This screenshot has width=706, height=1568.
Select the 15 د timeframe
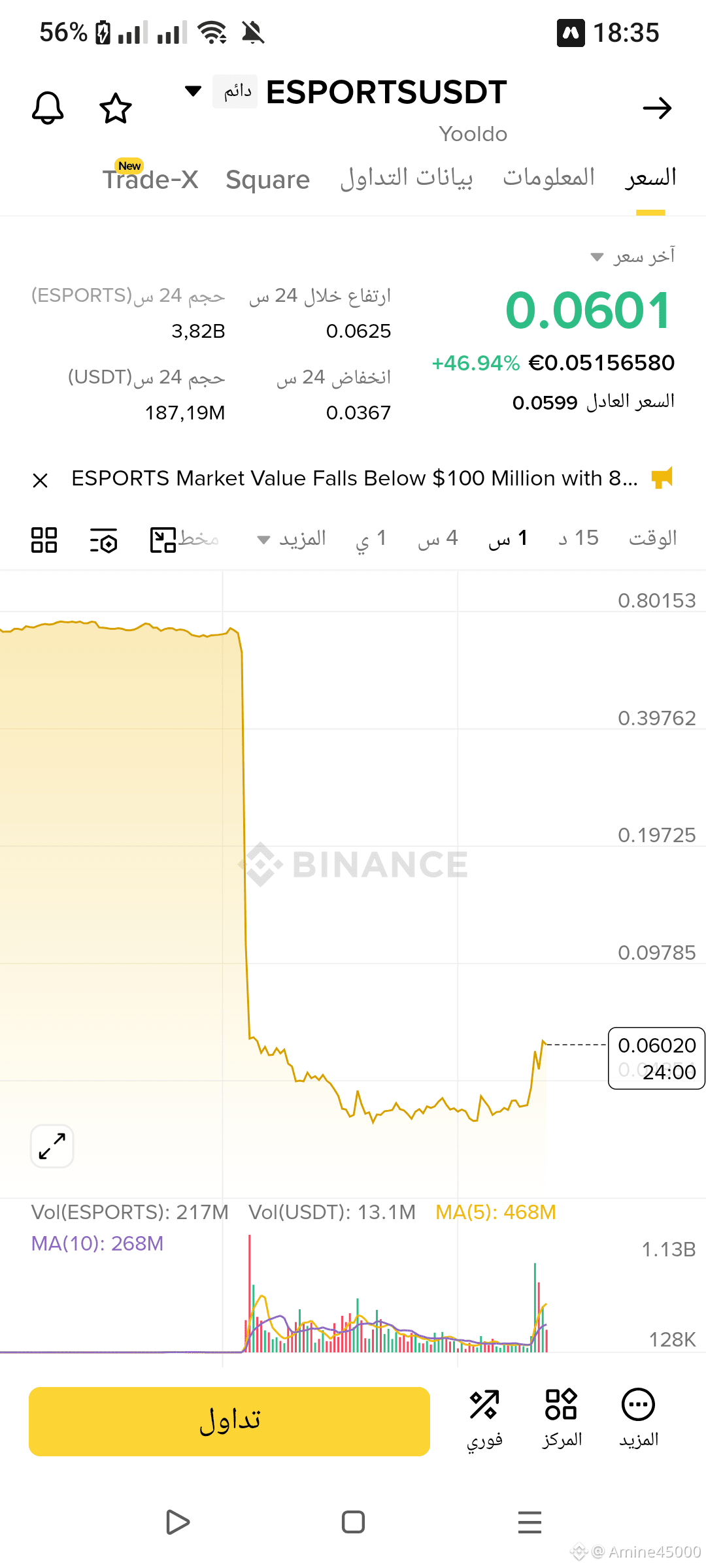tap(579, 538)
